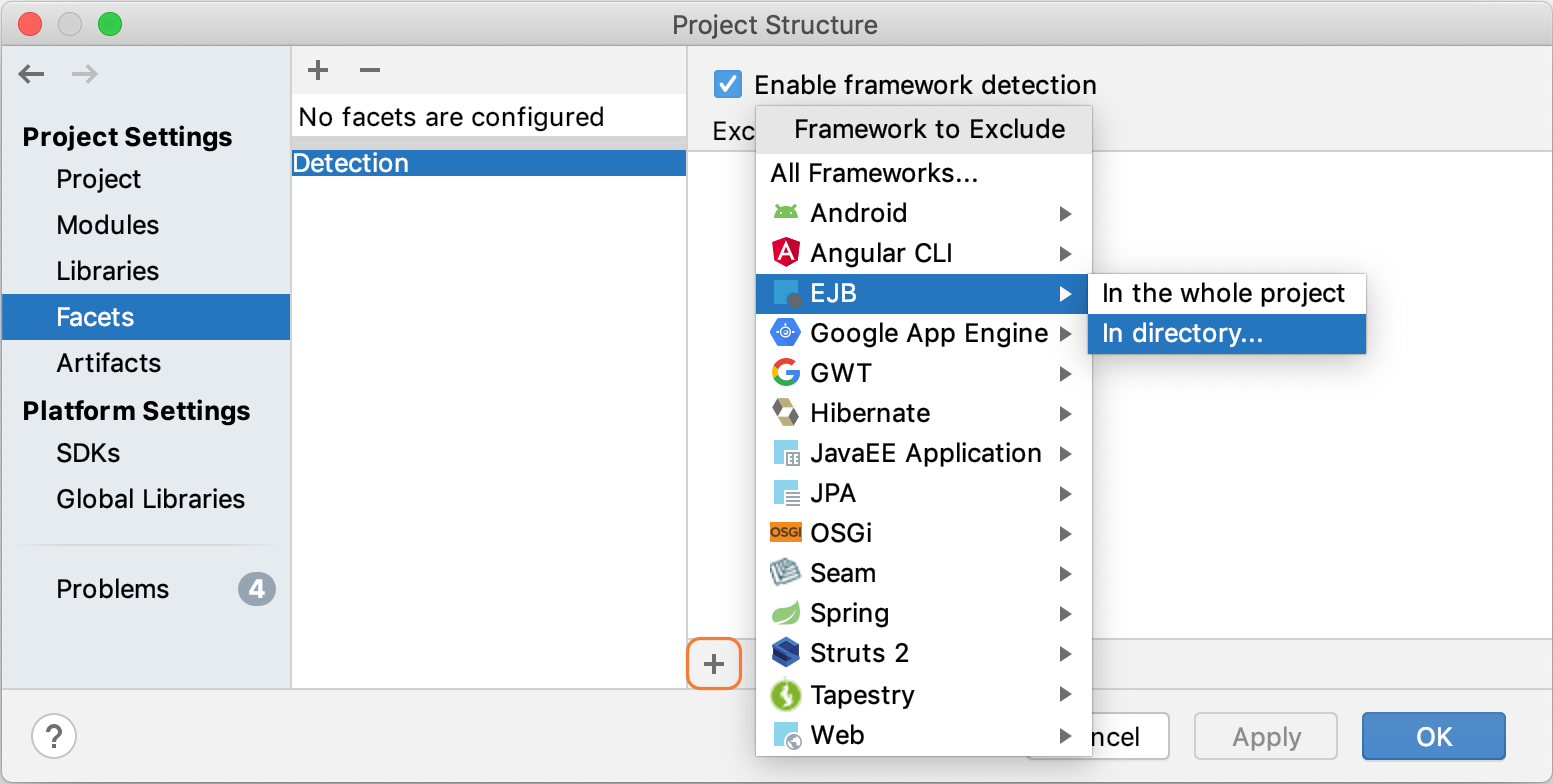This screenshot has width=1553, height=784.
Task: Click the Problems count badge 4
Action: tap(257, 589)
